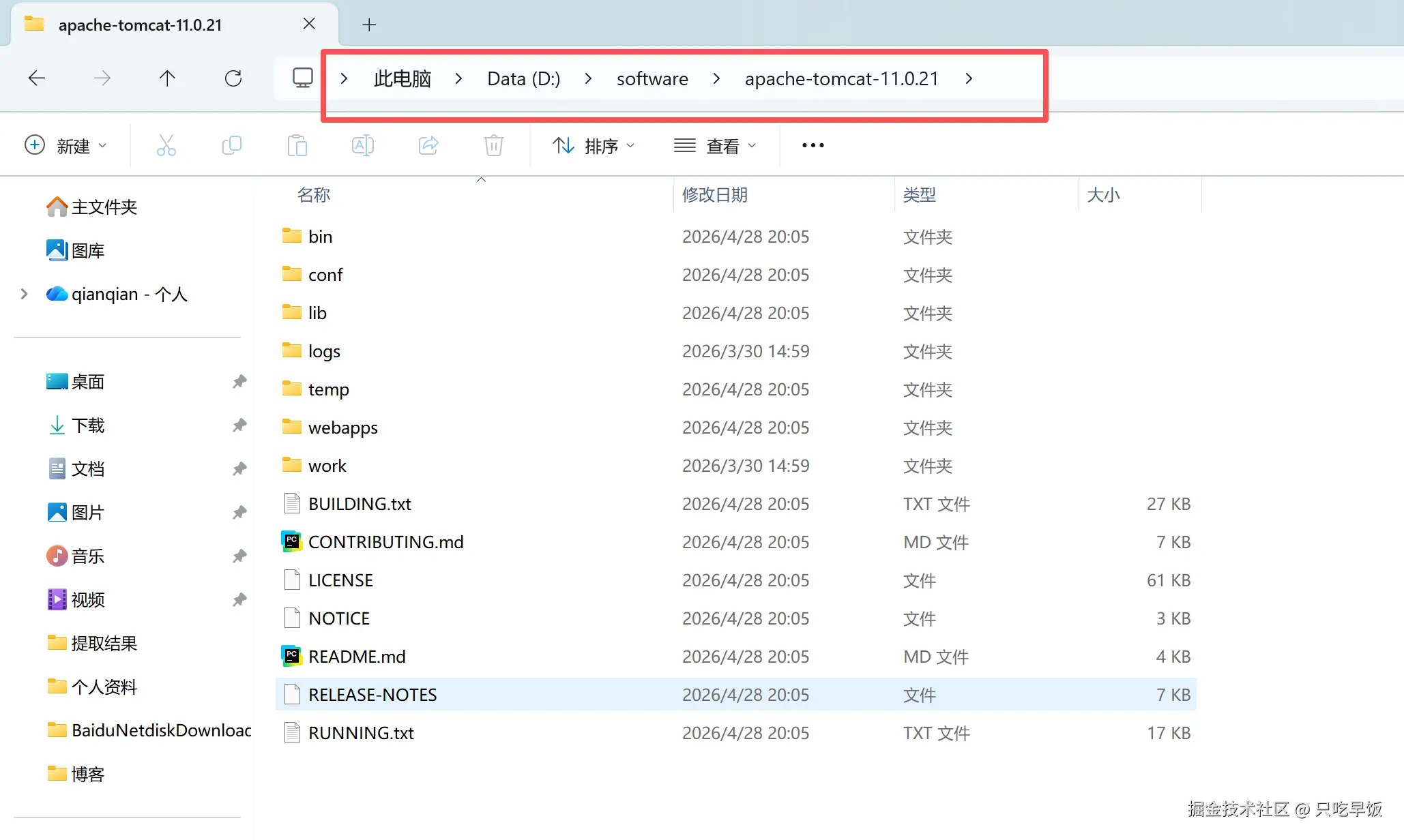The width and height of the screenshot is (1404, 840).
Task: Unpin 下载 using its pin icon
Action: point(239,425)
